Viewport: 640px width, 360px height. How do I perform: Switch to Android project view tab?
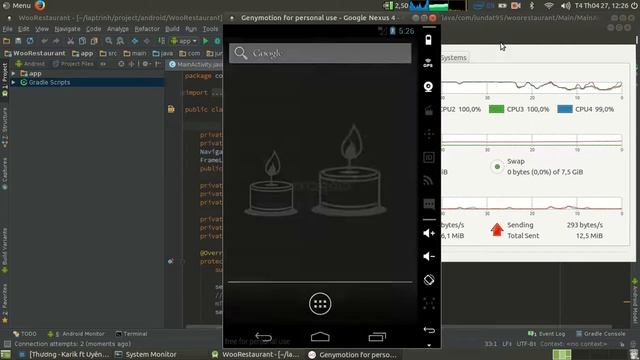pyautogui.click(x=30, y=64)
